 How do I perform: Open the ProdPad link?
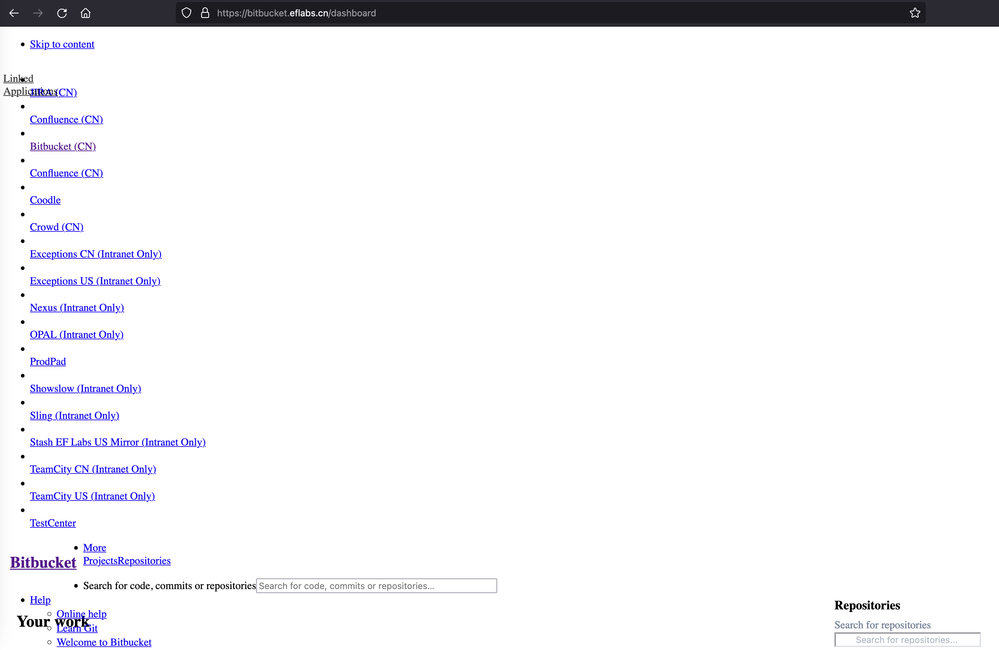[x=48, y=361]
